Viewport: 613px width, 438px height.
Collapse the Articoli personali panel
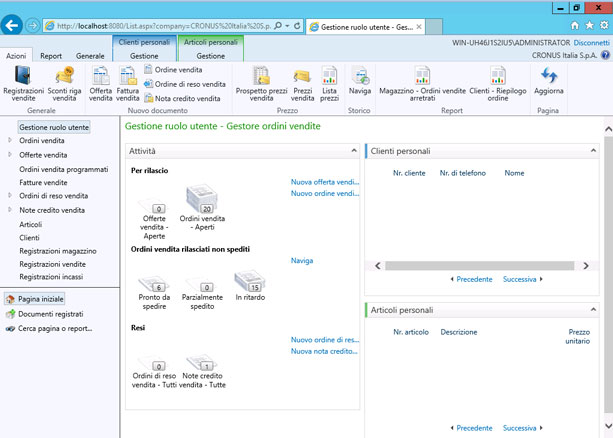point(593,310)
